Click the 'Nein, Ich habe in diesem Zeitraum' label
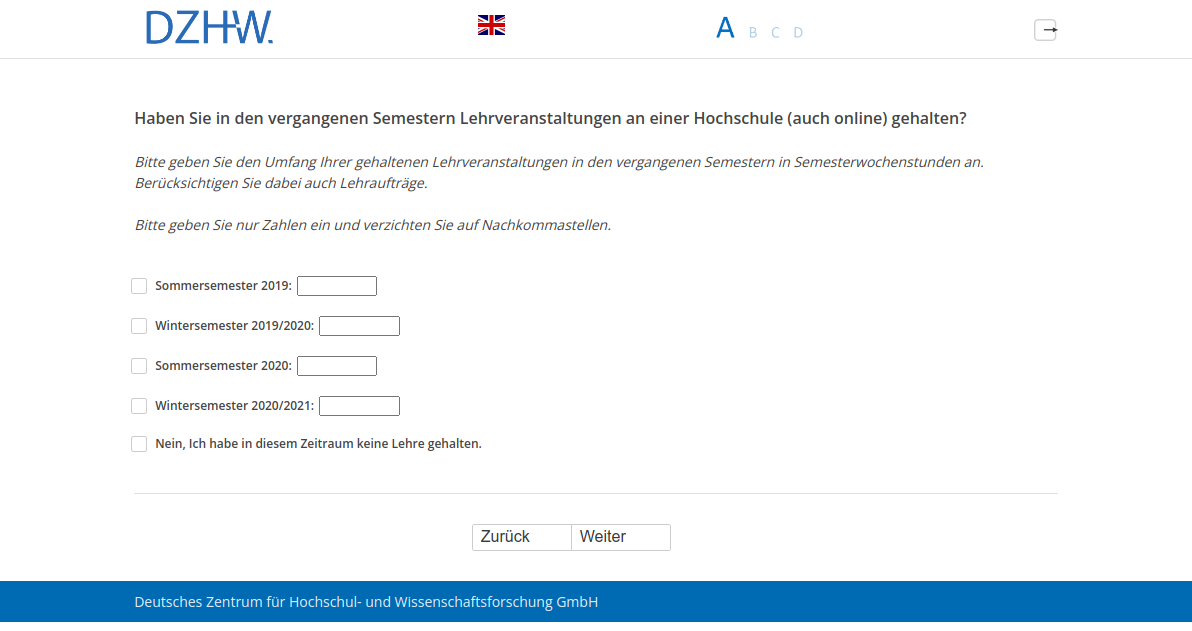The width and height of the screenshot is (1192, 631). 318,444
